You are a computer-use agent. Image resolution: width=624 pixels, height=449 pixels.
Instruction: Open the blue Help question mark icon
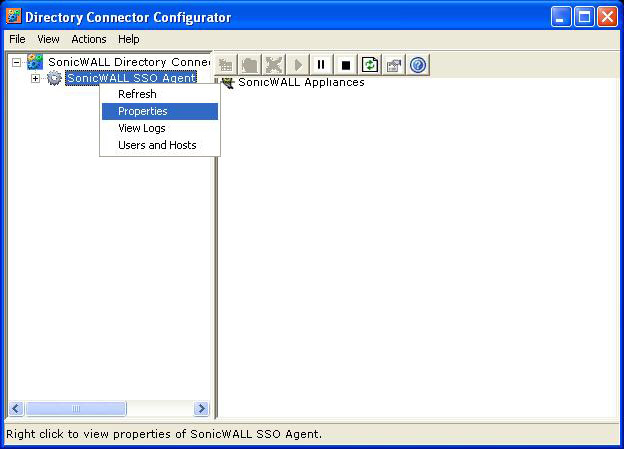pos(418,64)
